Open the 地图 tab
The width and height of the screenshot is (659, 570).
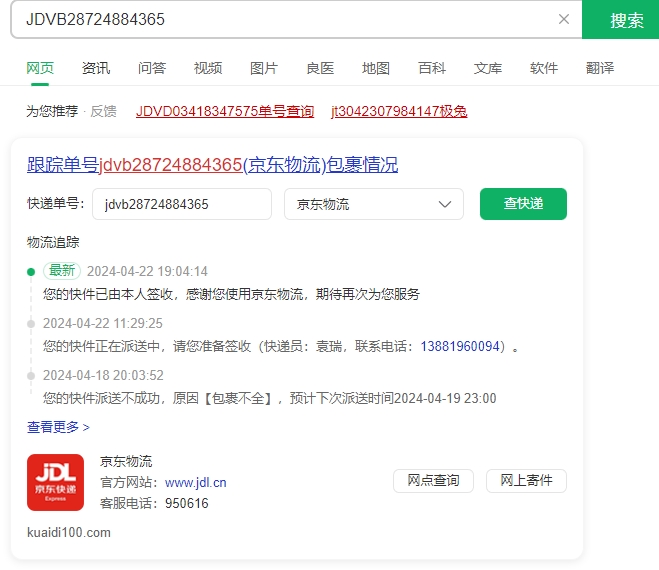point(376,68)
